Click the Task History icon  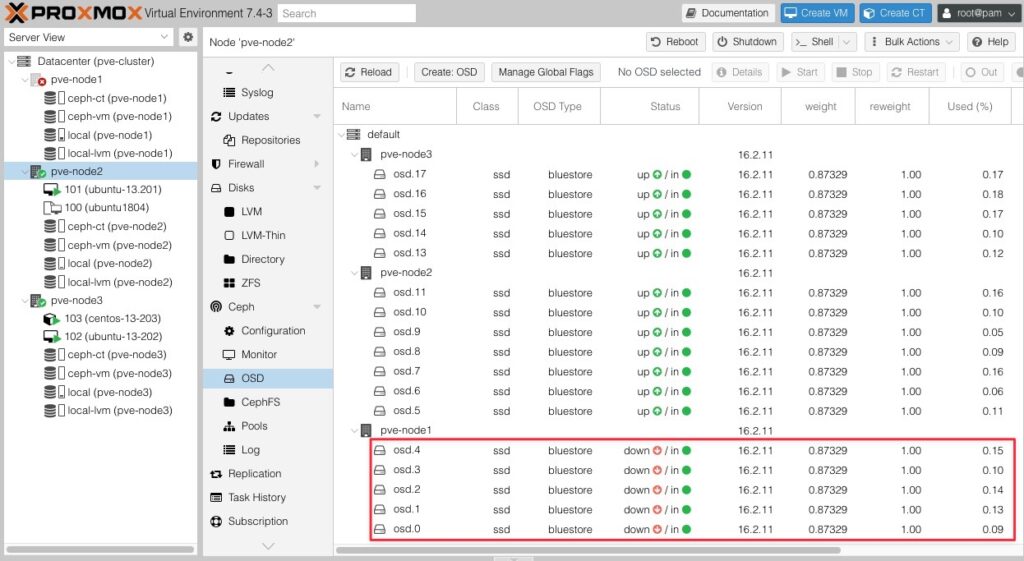216,498
